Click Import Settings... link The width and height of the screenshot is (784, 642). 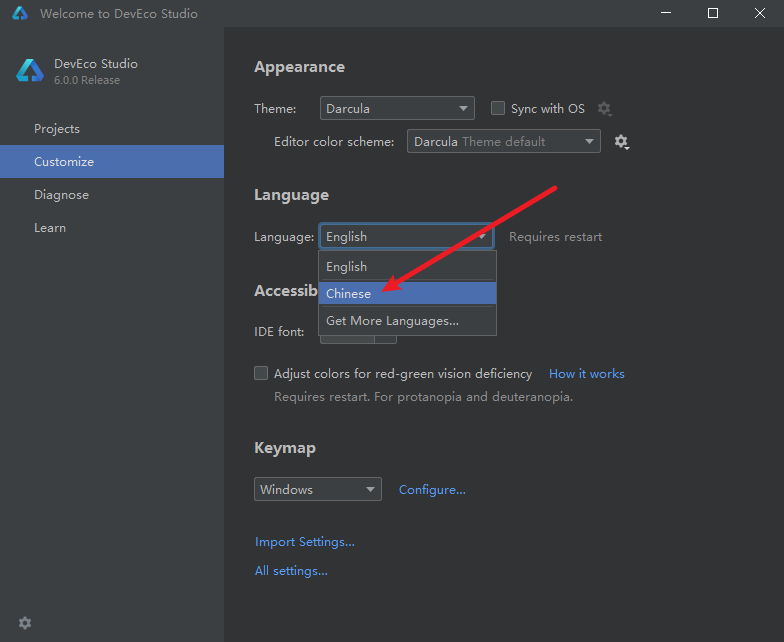pos(304,542)
